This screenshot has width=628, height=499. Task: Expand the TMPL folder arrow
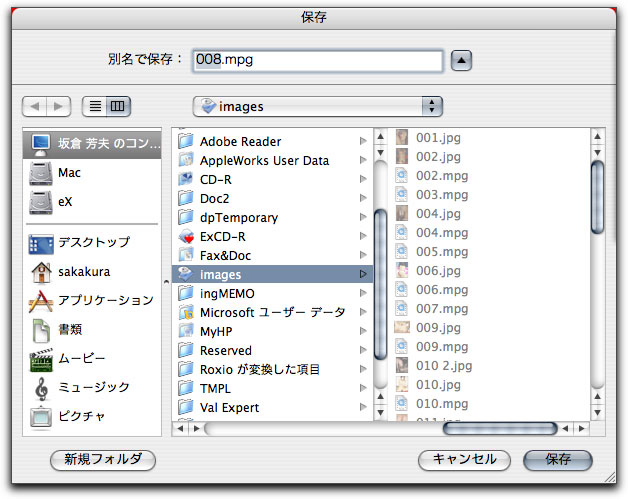tap(363, 388)
